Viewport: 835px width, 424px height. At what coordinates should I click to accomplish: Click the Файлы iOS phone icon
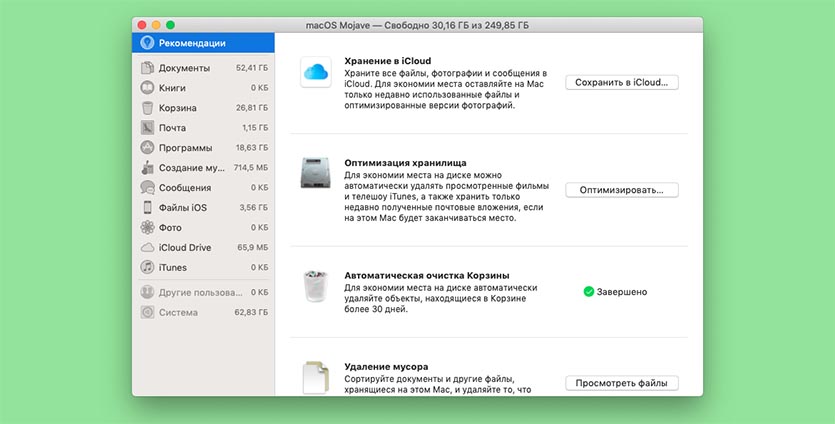click(147, 208)
